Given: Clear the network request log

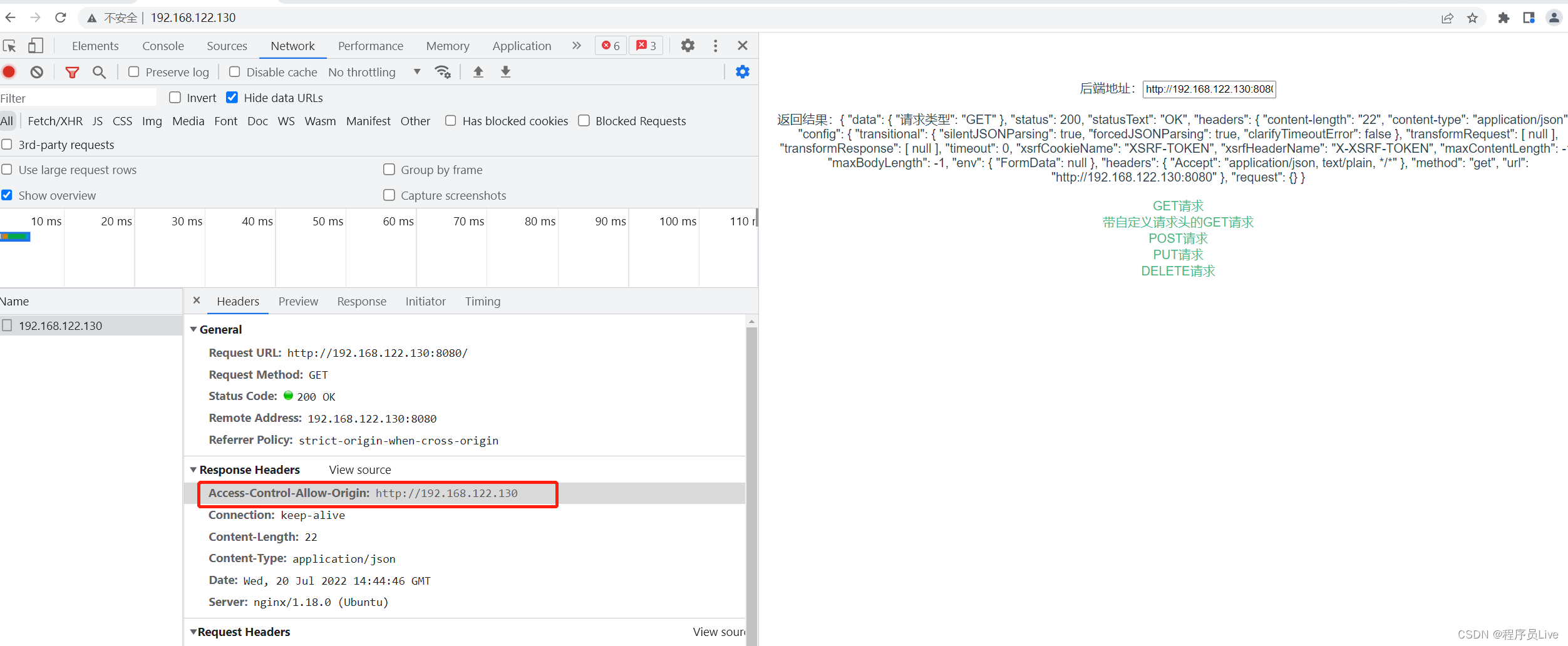Looking at the screenshot, I should tap(36, 72).
